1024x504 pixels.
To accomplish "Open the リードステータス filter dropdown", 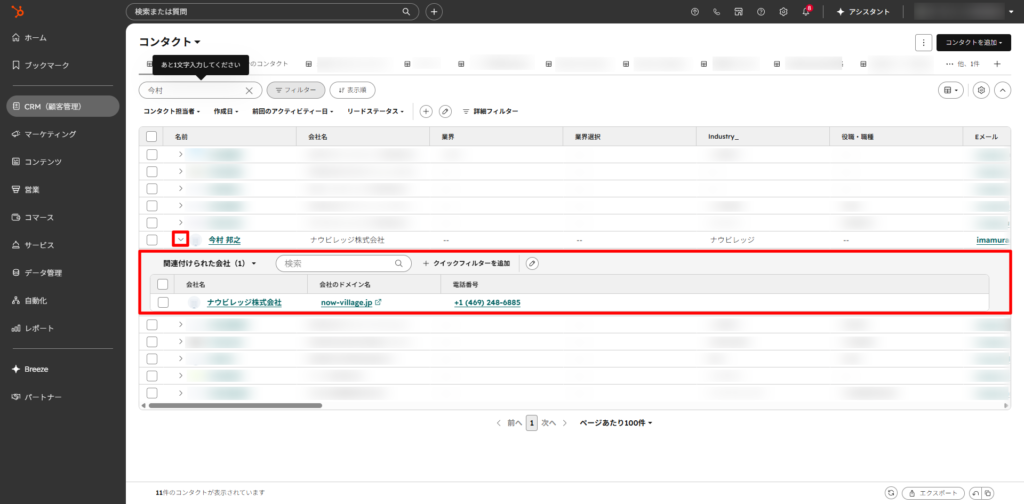I will (376, 112).
